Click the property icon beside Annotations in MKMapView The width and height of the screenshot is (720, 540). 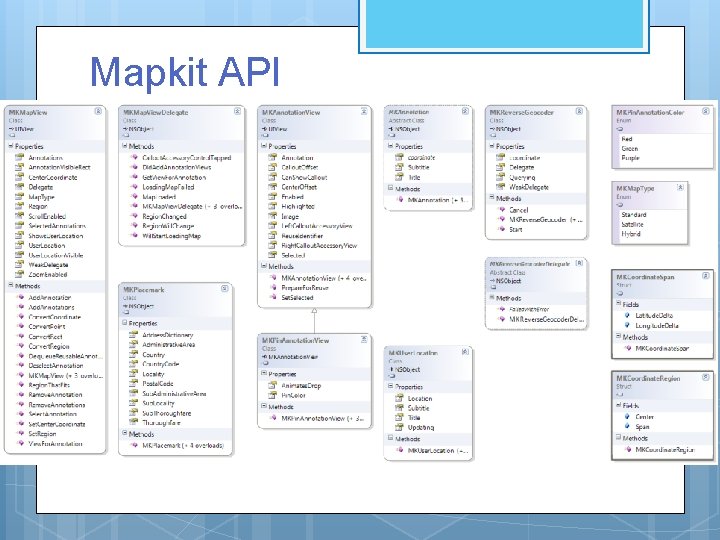(x=19, y=158)
